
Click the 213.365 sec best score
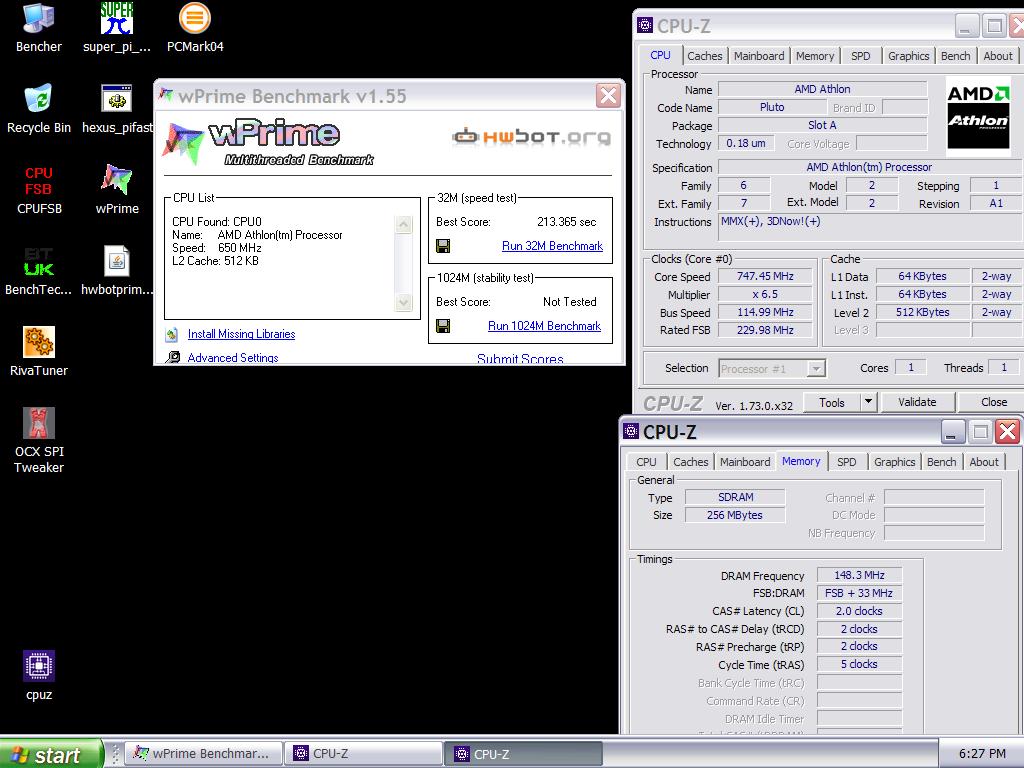pos(566,222)
